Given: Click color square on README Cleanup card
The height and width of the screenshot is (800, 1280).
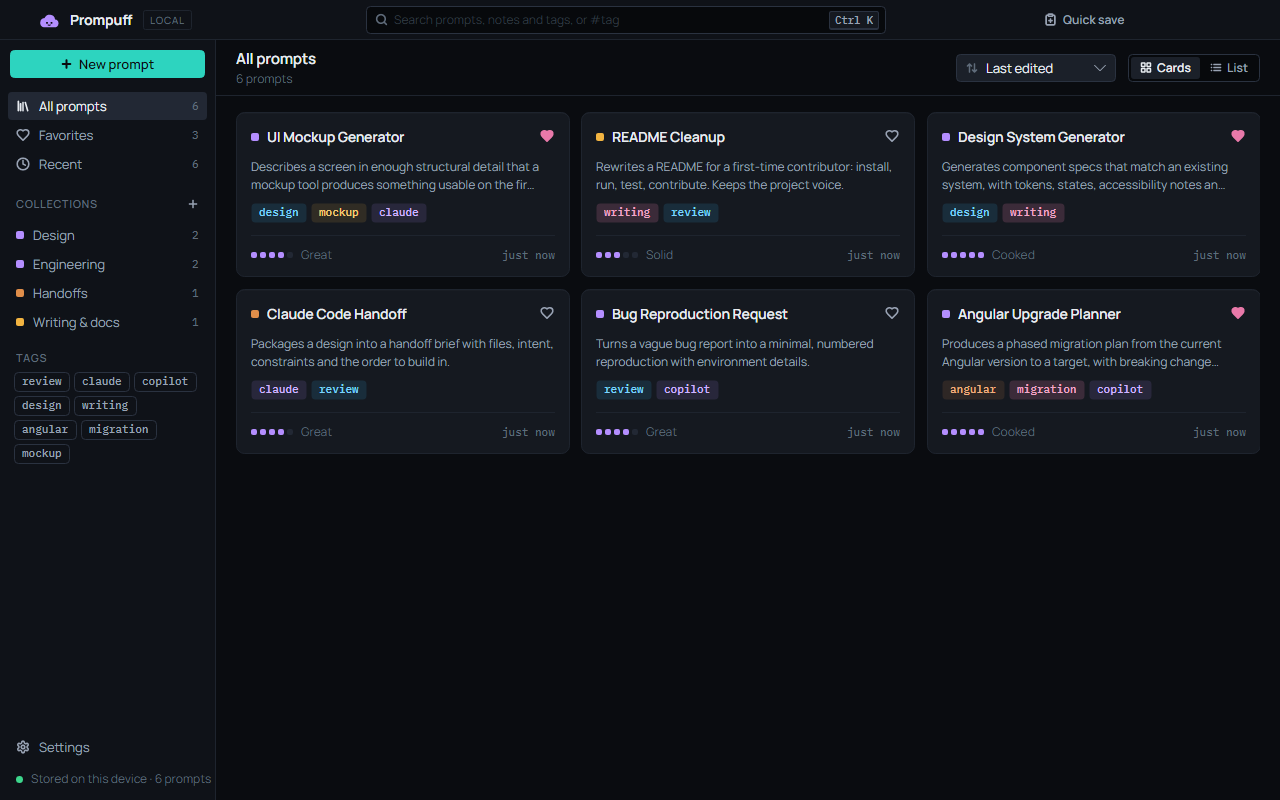Looking at the screenshot, I should 600,137.
